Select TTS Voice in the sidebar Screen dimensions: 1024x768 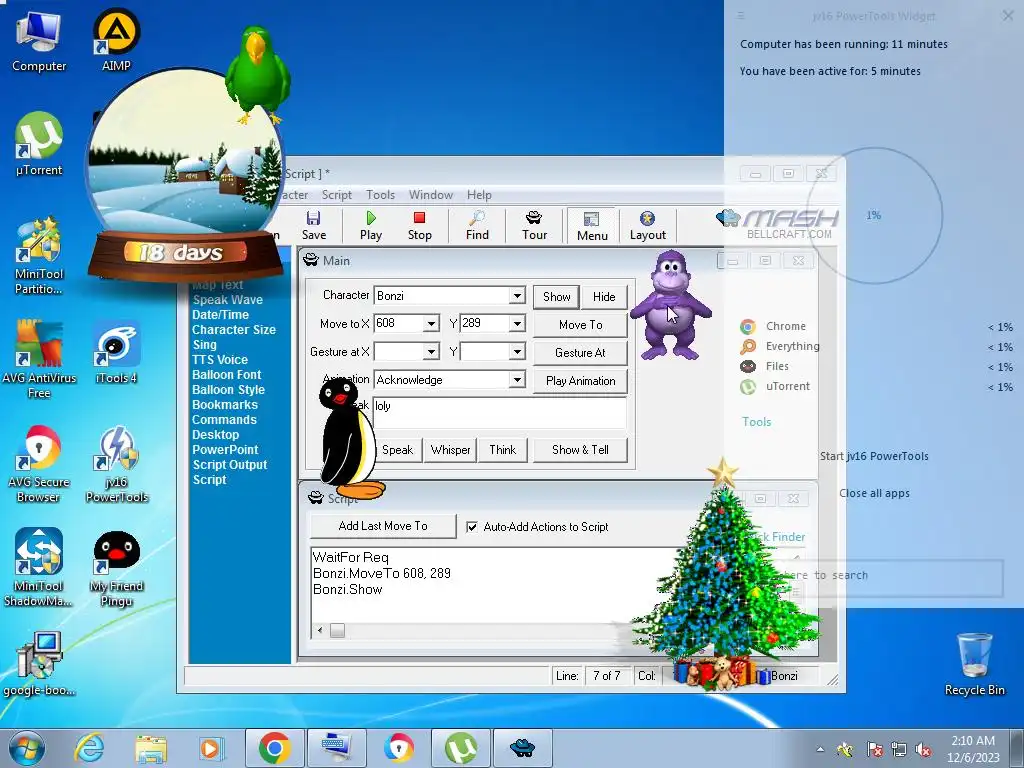click(219, 360)
